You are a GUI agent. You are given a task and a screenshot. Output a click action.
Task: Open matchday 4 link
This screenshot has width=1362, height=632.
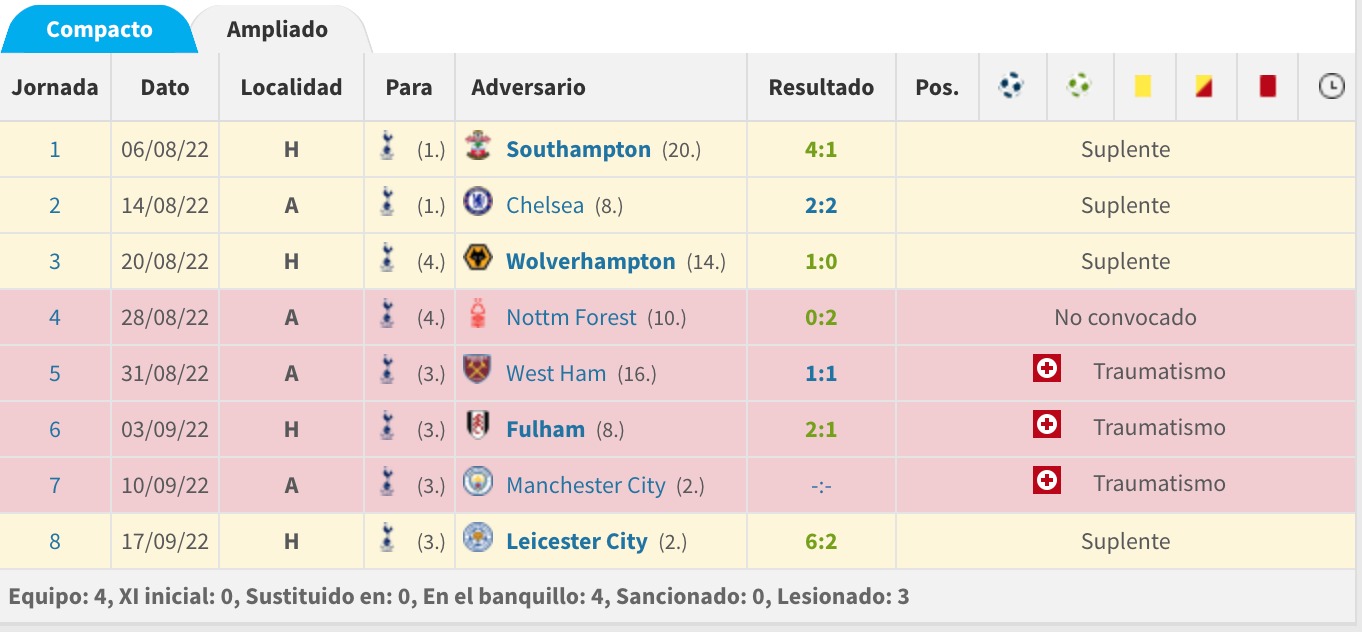pos(55,318)
